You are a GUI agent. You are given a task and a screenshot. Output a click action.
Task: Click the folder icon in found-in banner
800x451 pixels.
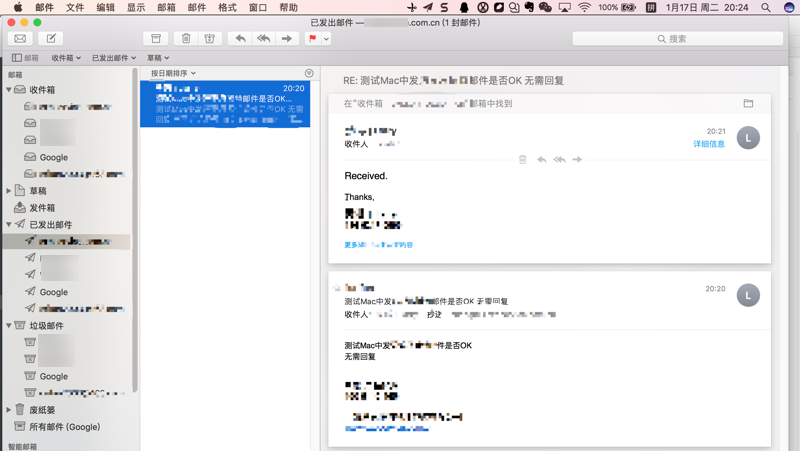point(748,104)
